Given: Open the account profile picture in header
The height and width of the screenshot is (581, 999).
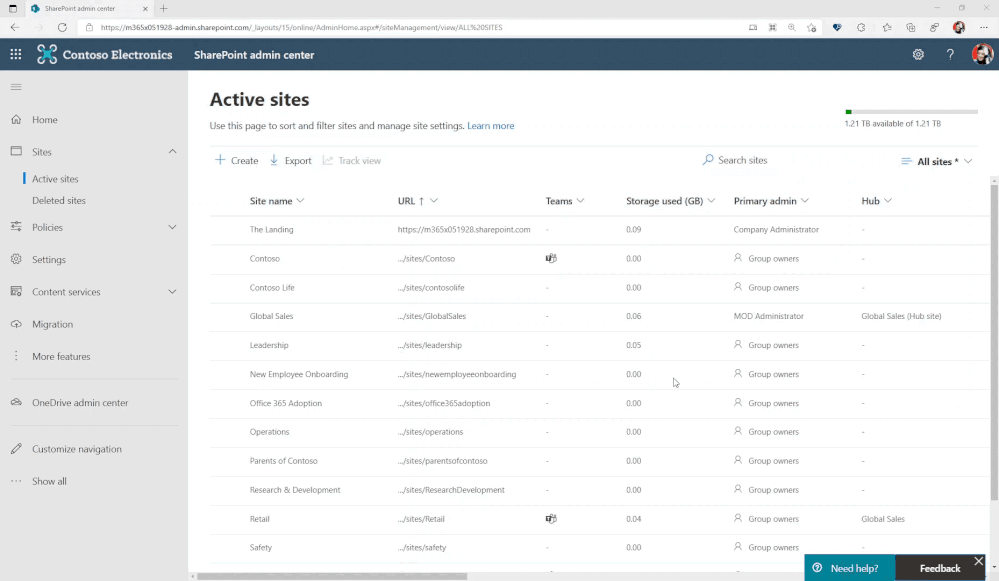Looking at the screenshot, I should click(982, 54).
